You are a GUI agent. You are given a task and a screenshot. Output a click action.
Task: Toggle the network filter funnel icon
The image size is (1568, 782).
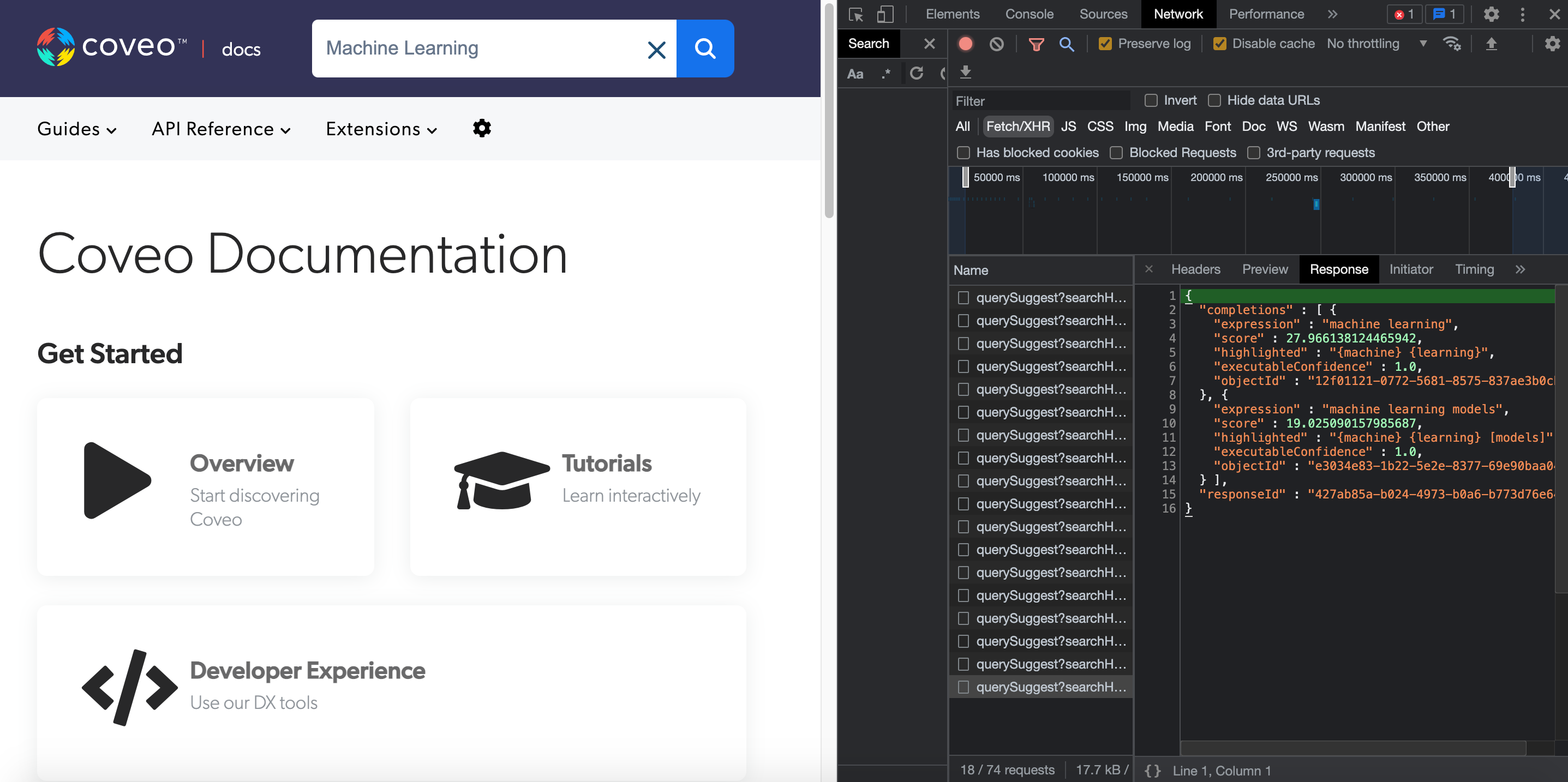tap(1036, 44)
